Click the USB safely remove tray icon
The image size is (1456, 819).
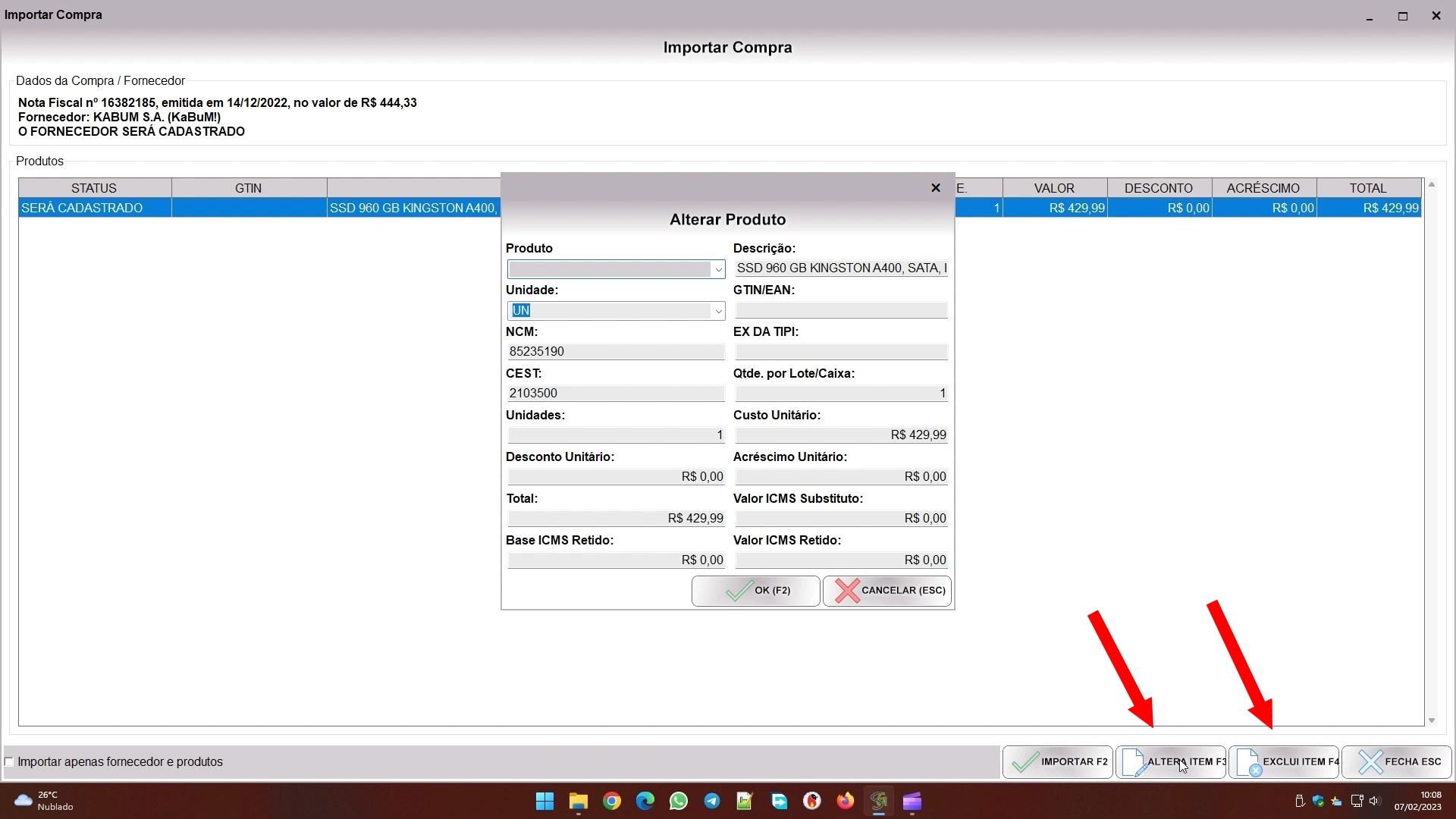click(1299, 801)
